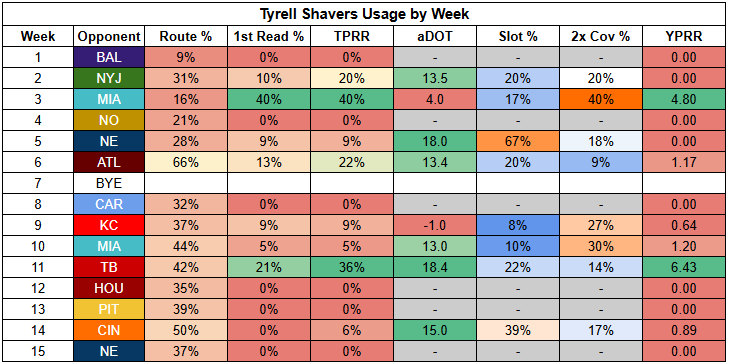The width and height of the screenshot is (729, 364).
Task: Click the 1st Read % header
Action: 269,36
